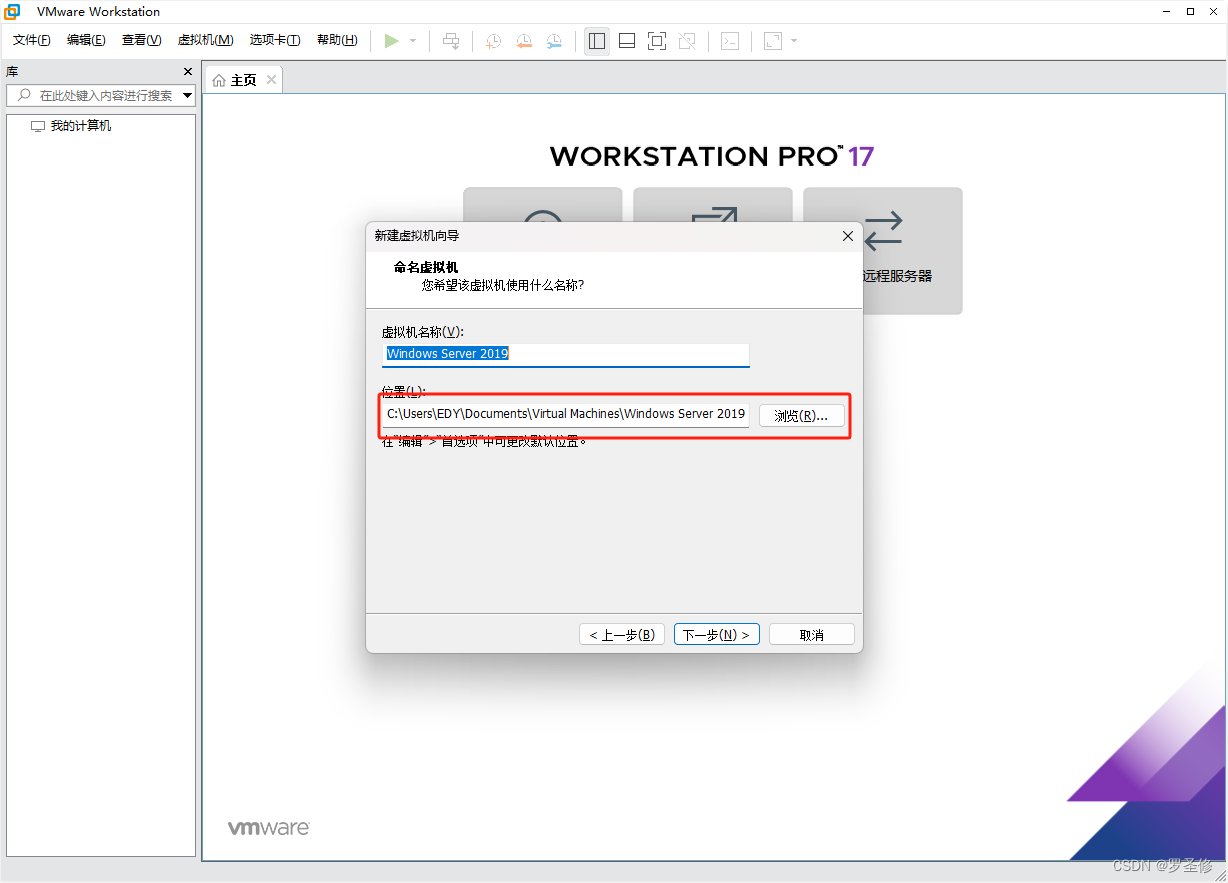Image resolution: width=1228 pixels, height=883 pixels.
Task: Click the full screen mode icon
Action: (657, 41)
